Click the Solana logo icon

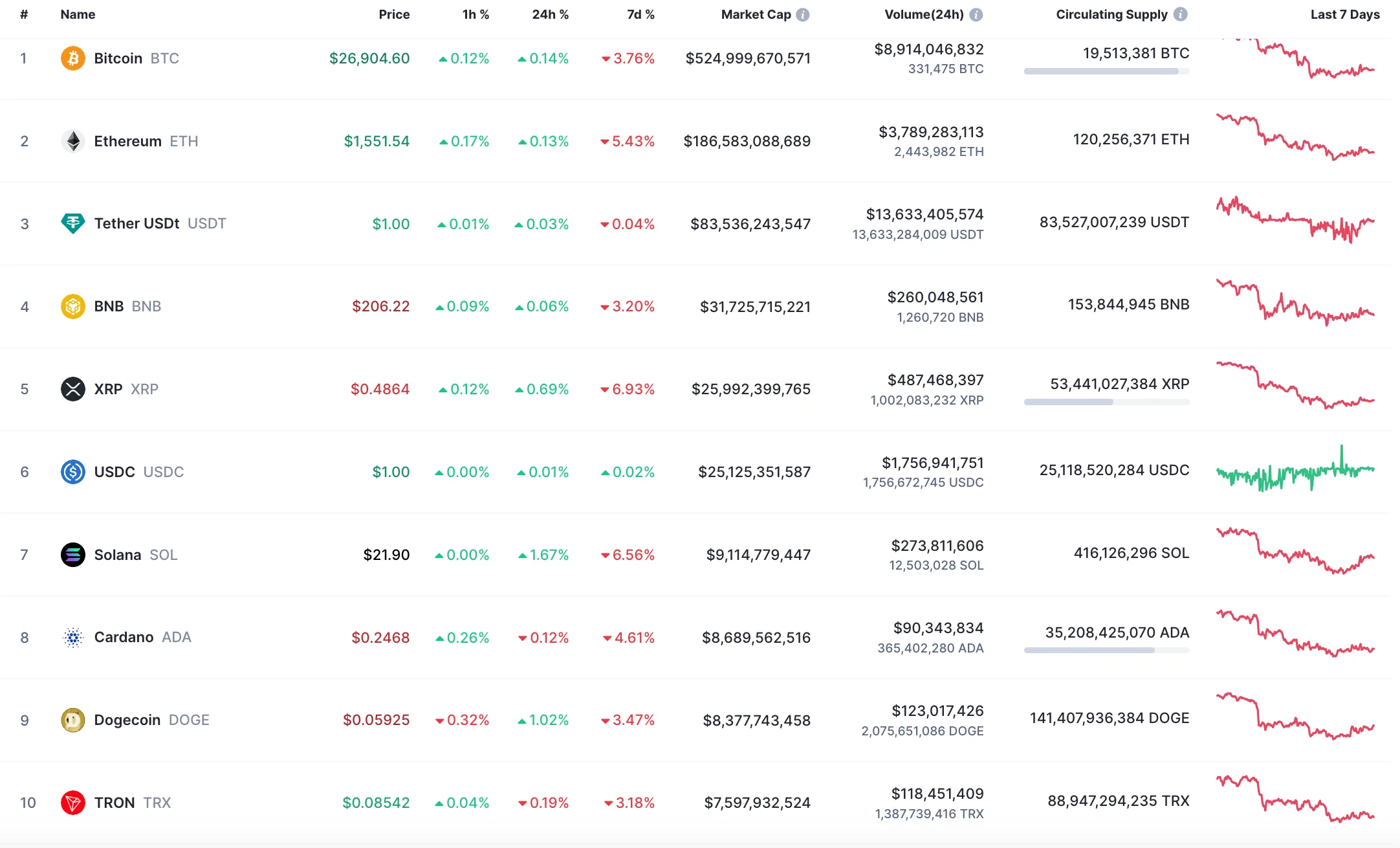[73, 555]
